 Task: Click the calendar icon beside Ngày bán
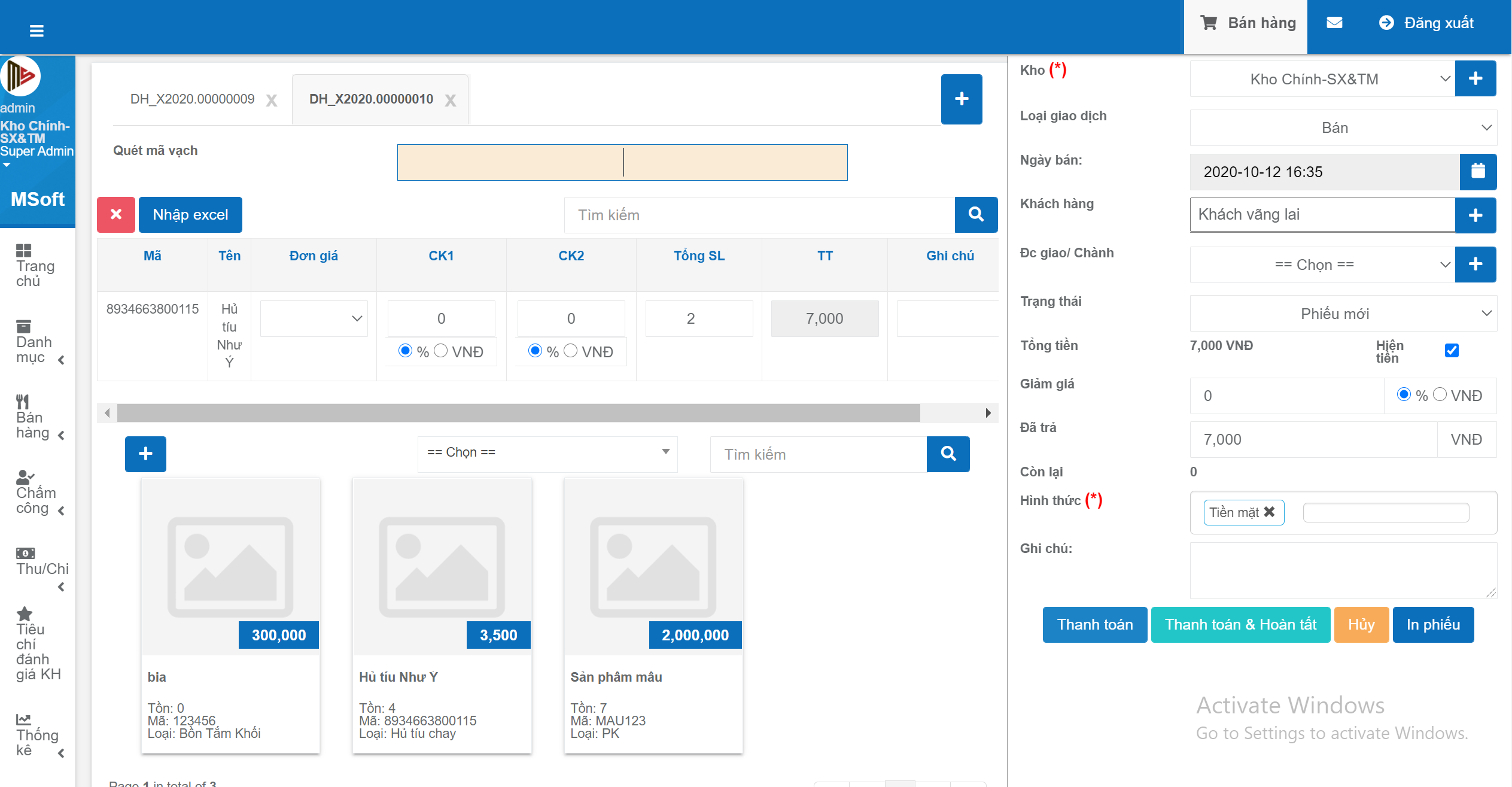(x=1477, y=172)
